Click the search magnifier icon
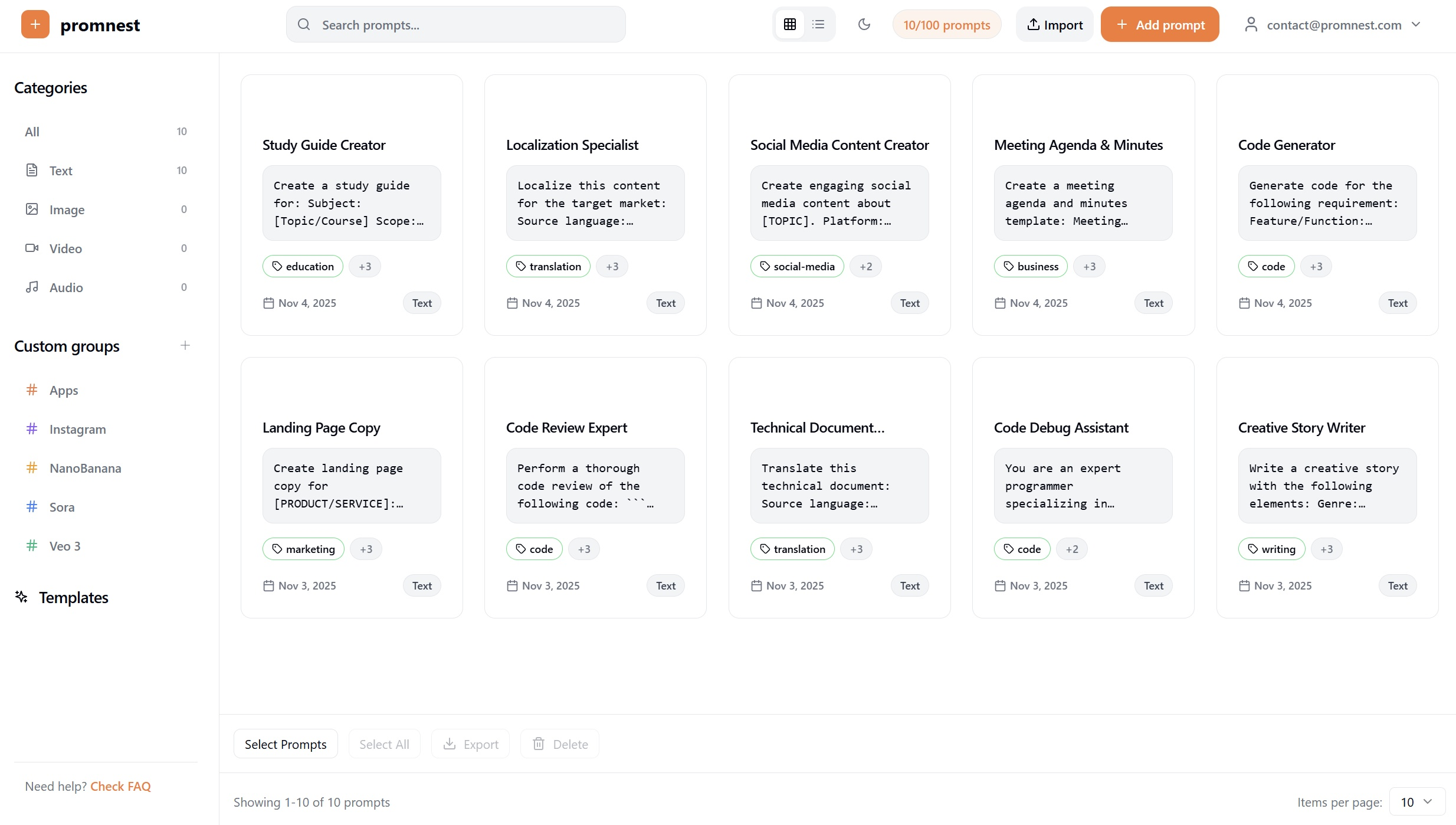Viewport: 1456px width, 825px height. [x=303, y=24]
